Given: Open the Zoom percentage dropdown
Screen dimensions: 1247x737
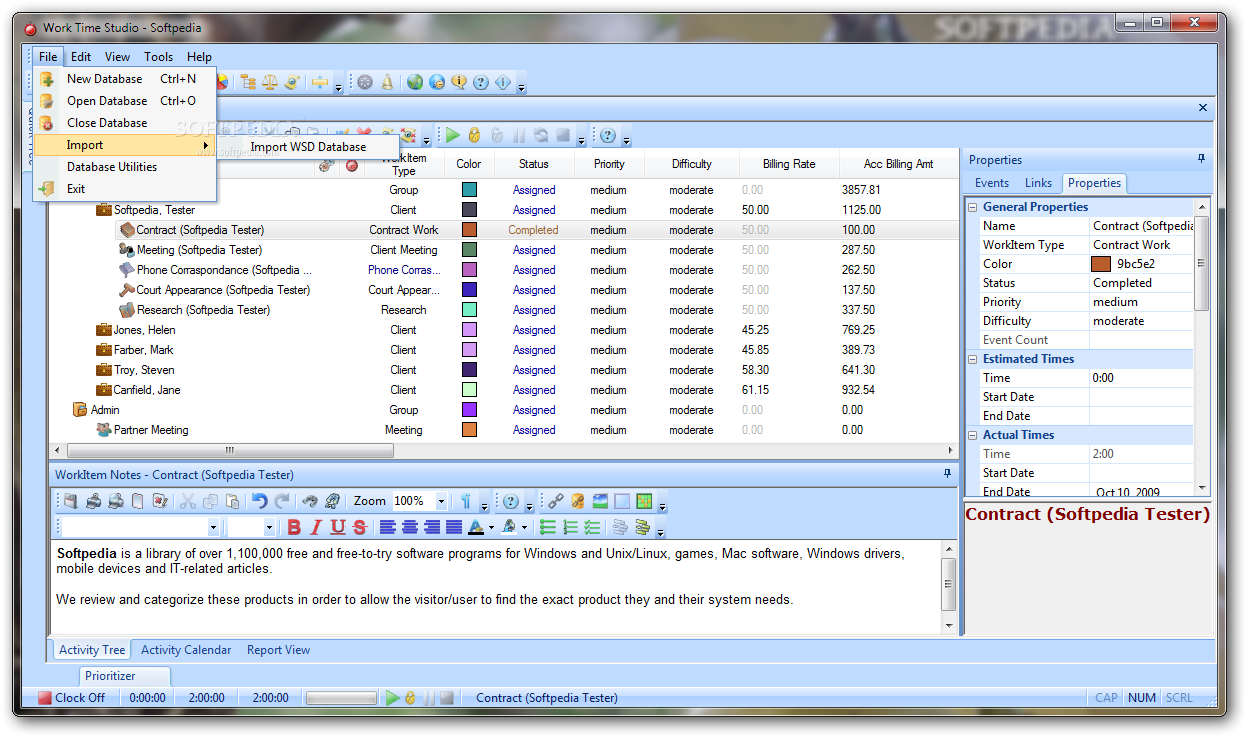Looking at the screenshot, I should (x=442, y=501).
